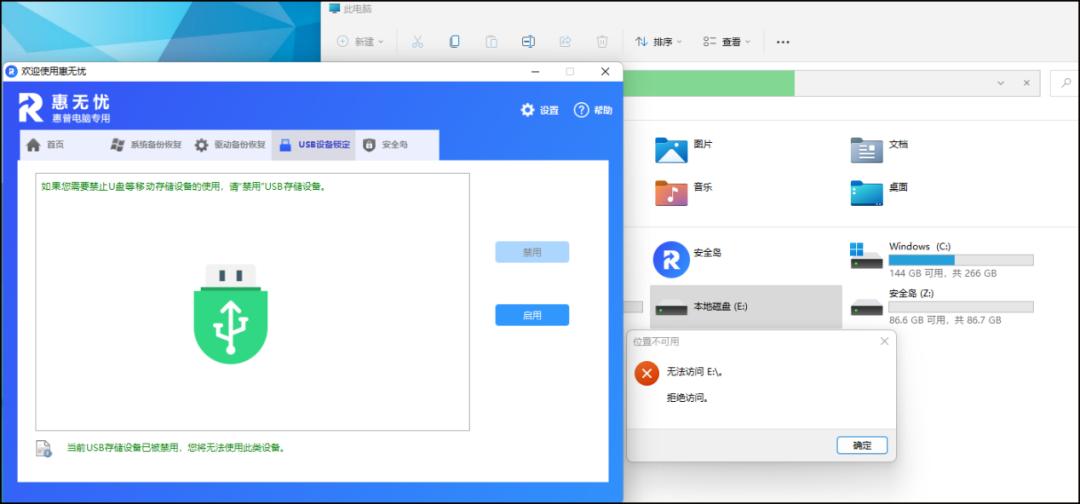Screen dimensions: 1080x504
Task: Switch to the 系统备份恢复 tab
Action: 146,145
